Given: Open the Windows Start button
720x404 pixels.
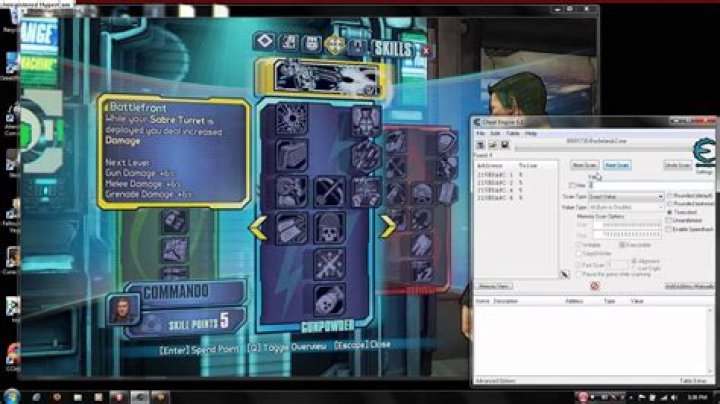Looking at the screenshot, I should point(11,396).
